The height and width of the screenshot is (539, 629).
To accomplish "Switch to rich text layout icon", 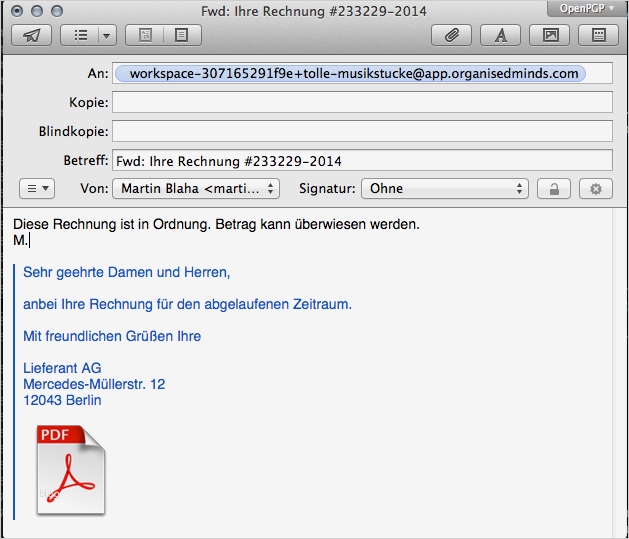I will 145,35.
